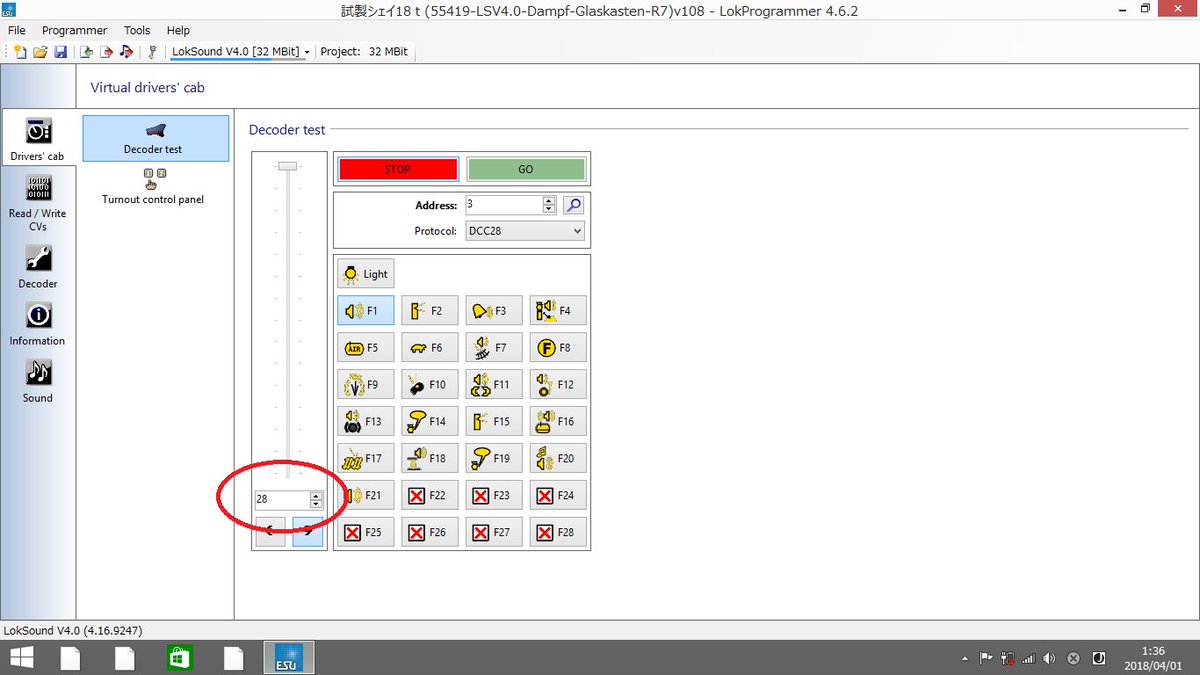Open the File menu

tap(17, 31)
